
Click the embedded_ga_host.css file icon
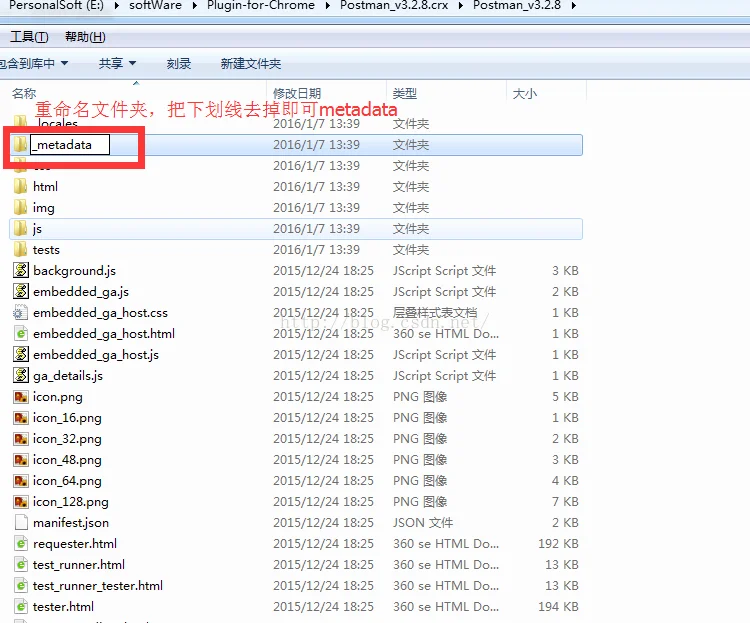[x=21, y=312]
